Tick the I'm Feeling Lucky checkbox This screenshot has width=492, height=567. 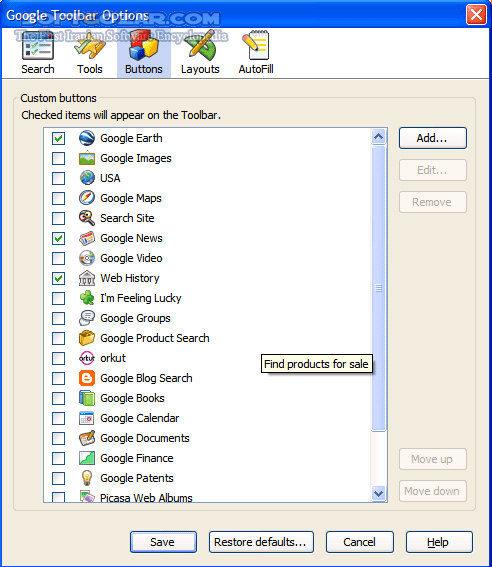[x=59, y=298]
